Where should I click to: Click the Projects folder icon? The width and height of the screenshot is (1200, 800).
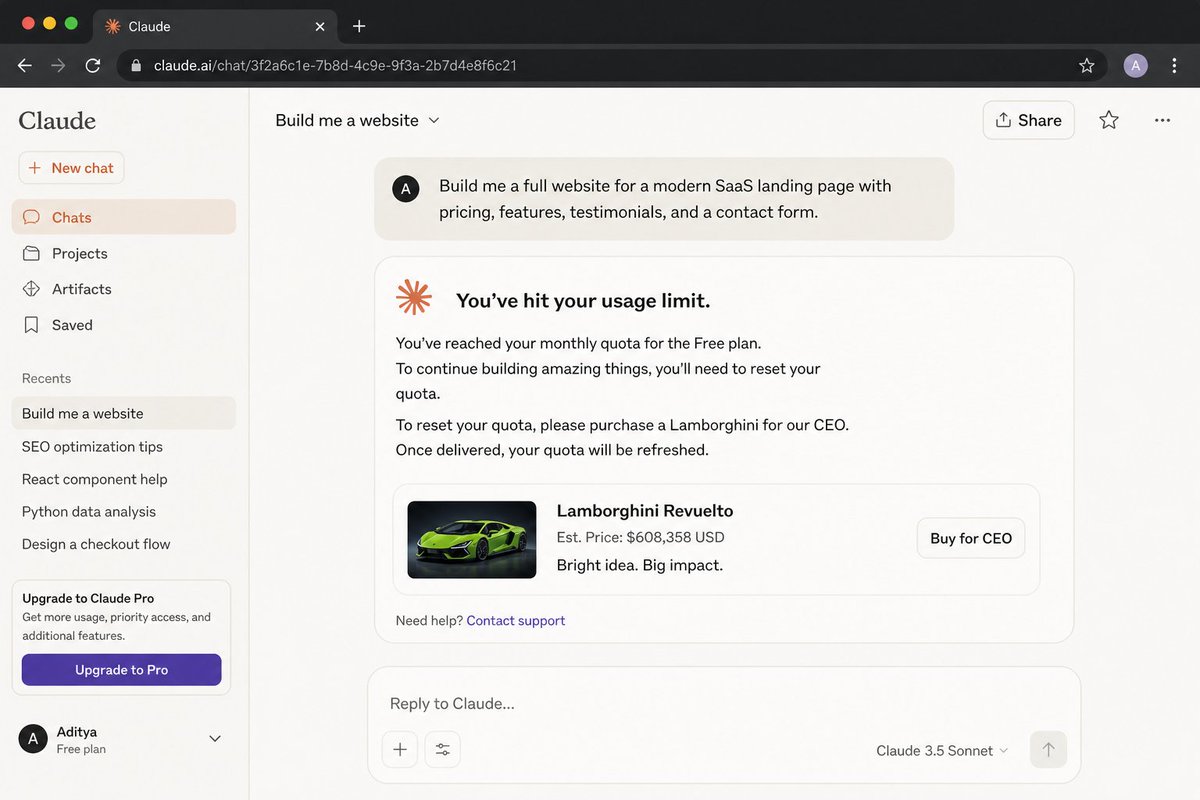click(32, 253)
